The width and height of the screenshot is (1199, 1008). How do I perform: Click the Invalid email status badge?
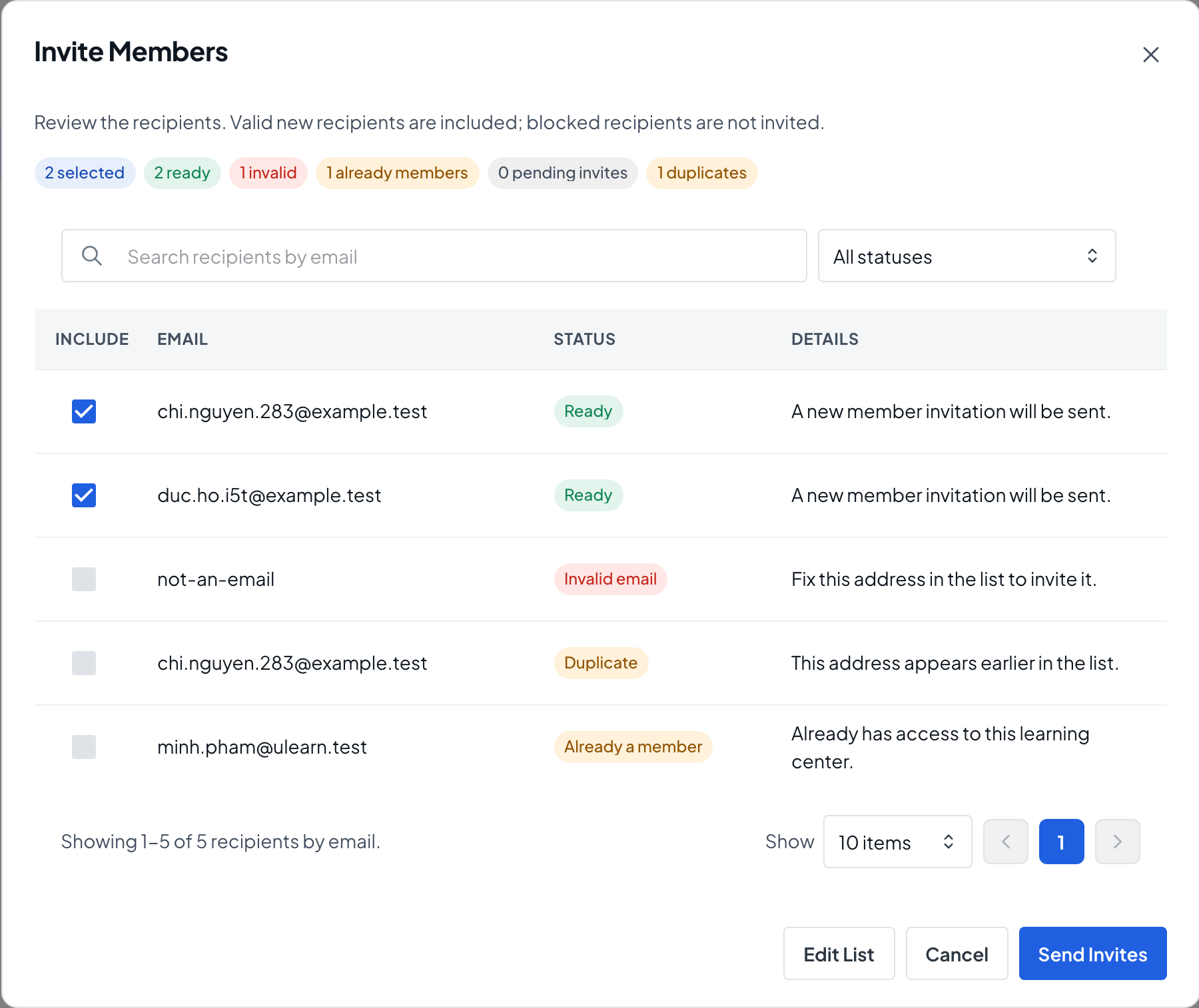click(x=610, y=579)
